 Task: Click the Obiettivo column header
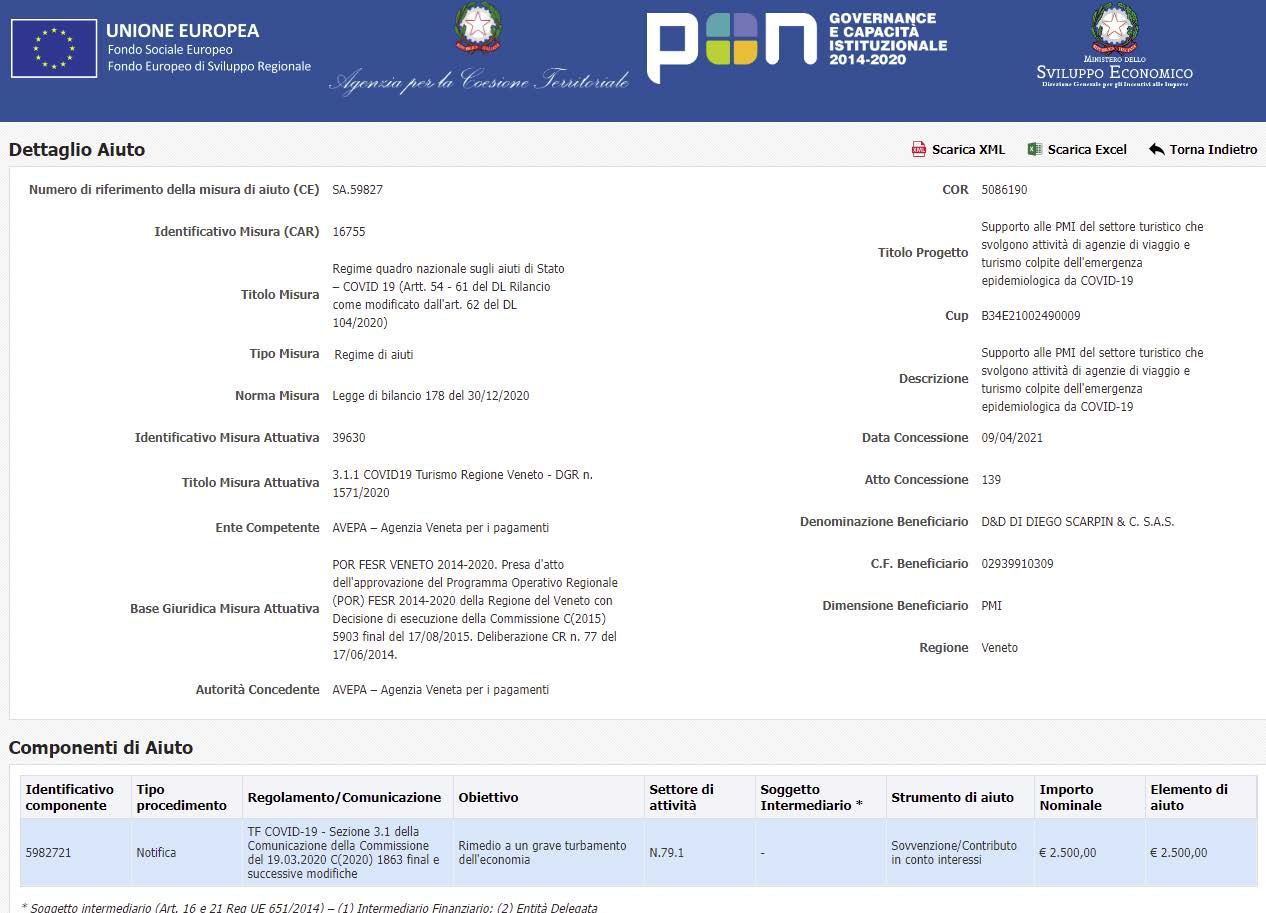coord(549,797)
